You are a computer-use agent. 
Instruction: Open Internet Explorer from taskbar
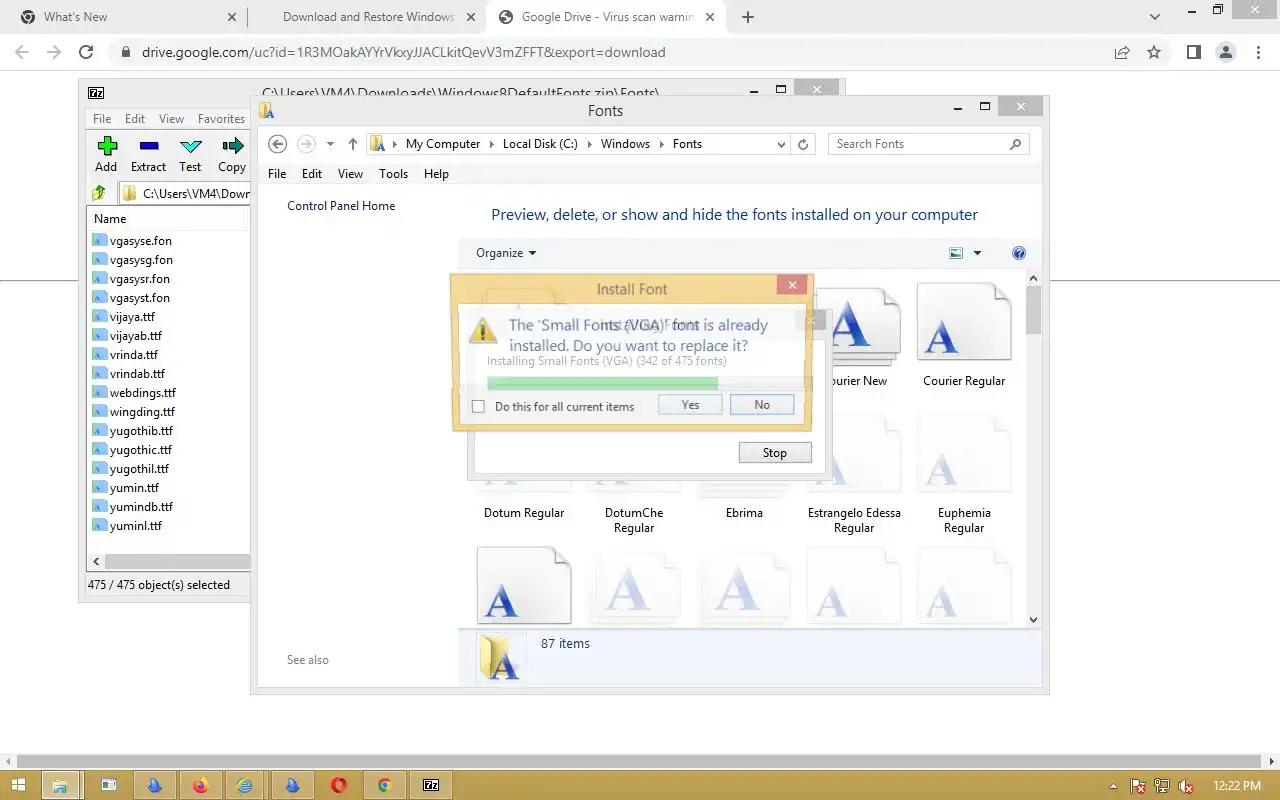pos(245,786)
